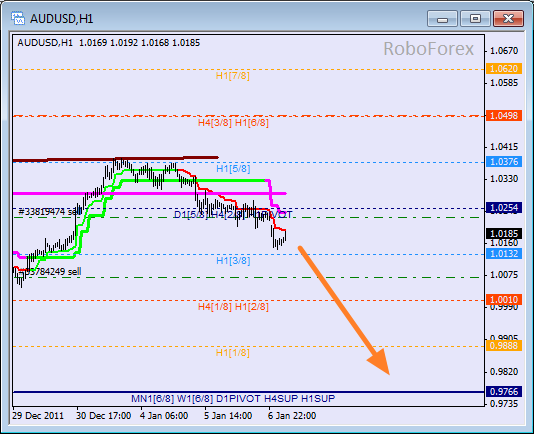The height and width of the screenshot is (434, 534).
Task: Select the 6 Jan 22:00 time marker
Action: [x=292, y=416]
